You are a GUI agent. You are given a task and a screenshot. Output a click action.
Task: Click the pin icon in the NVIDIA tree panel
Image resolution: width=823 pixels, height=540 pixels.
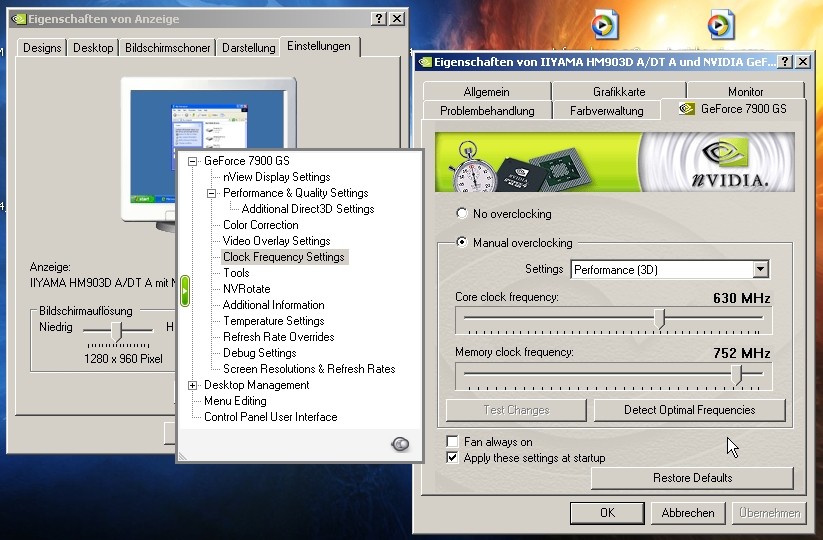coord(400,444)
